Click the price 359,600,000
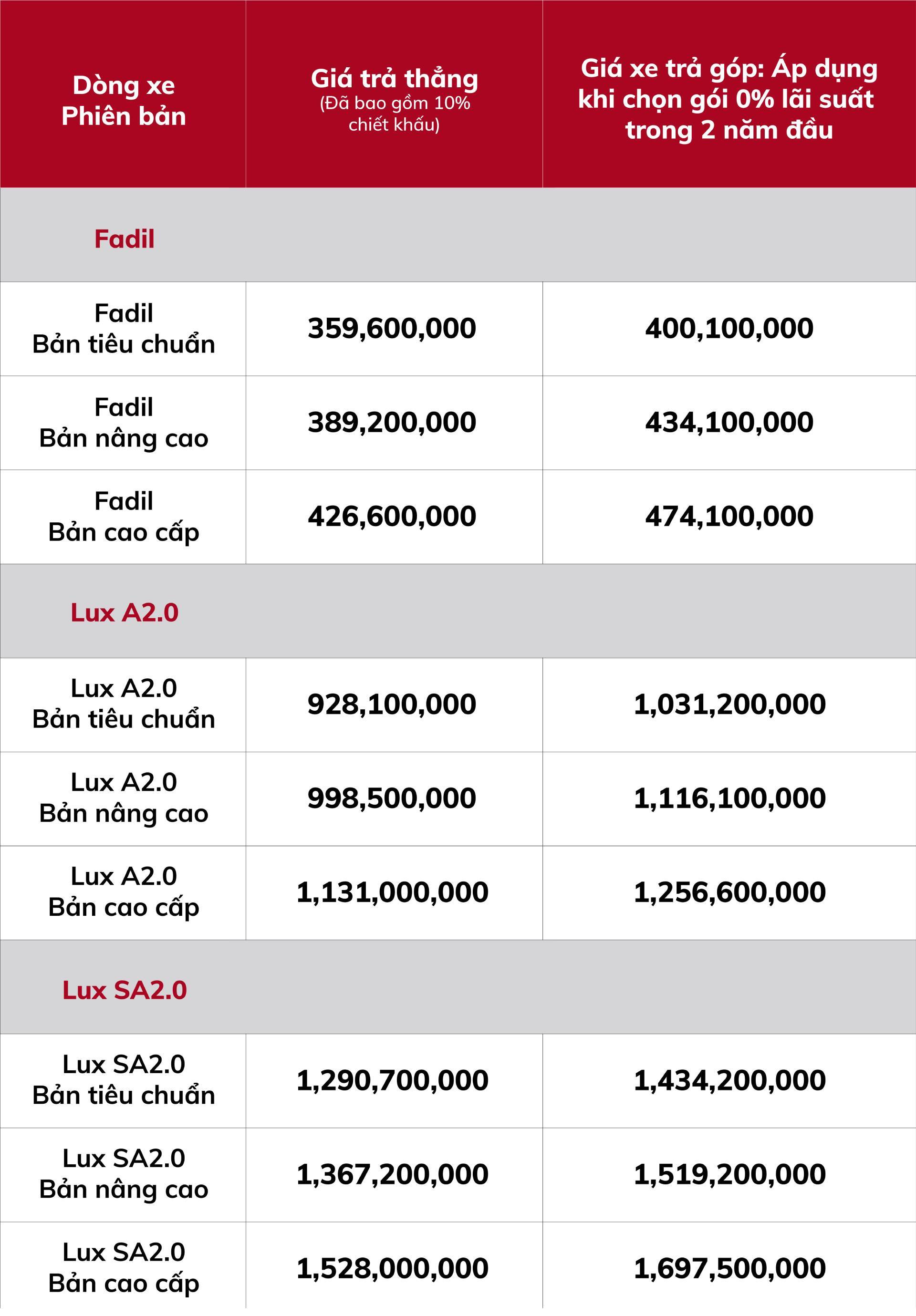Screen dimensions: 916x1316 click(x=392, y=329)
